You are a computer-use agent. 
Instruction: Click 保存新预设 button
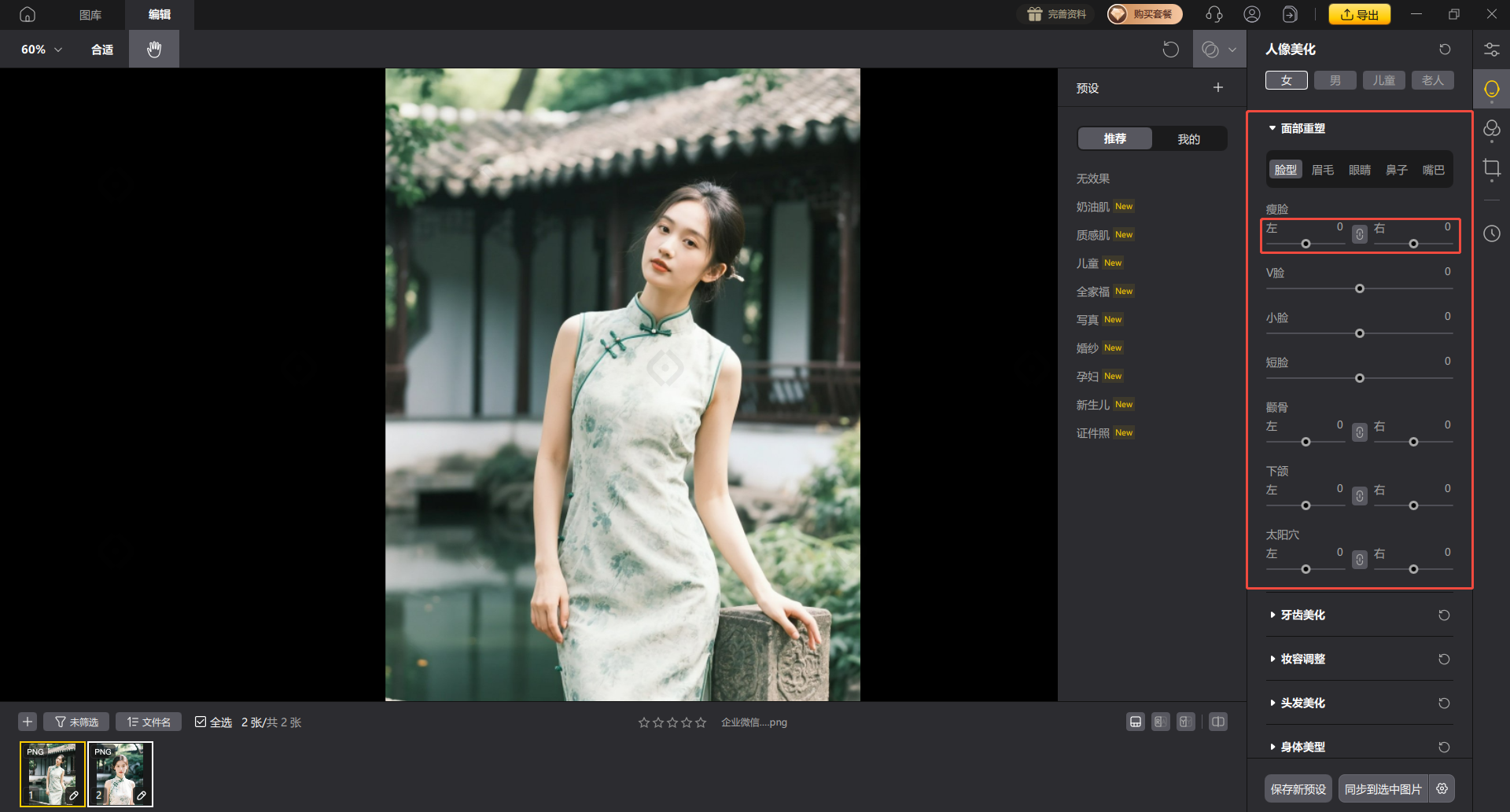1298,789
